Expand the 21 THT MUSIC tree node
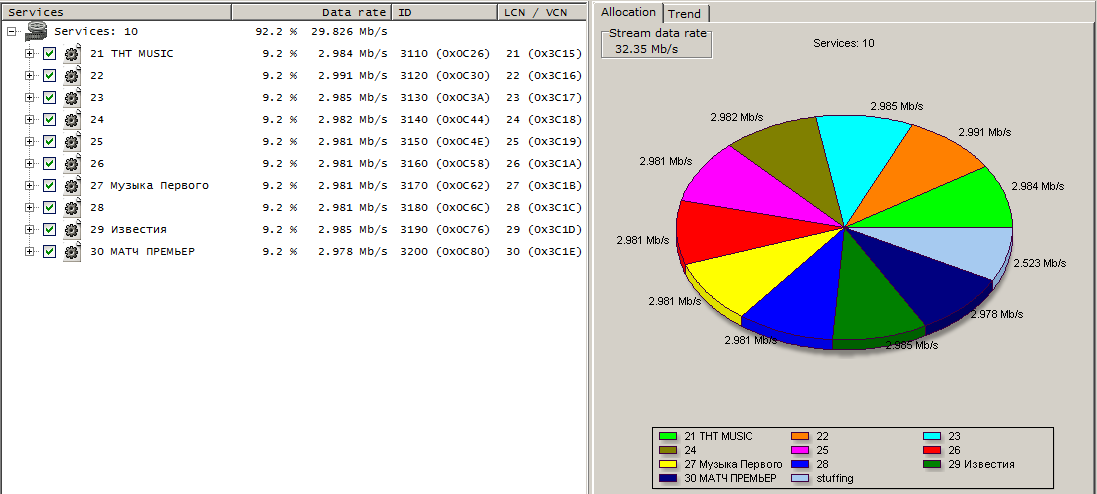The width and height of the screenshot is (1097, 494). coord(29,54)
